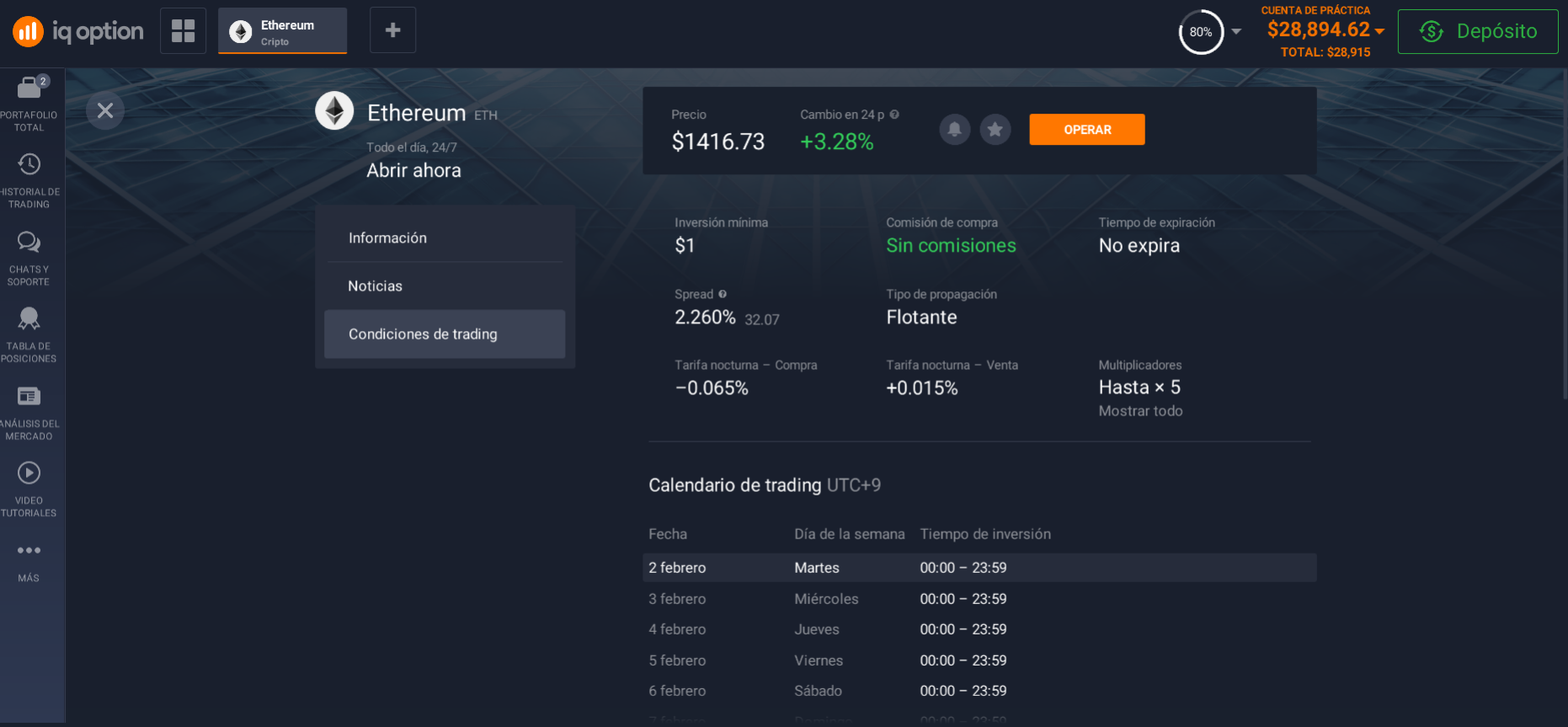Image resolution: width=1568 pixels, height=727 pixels.
Task: Show all multipliers via Mostrar todo
Action: pos(1140,411)
